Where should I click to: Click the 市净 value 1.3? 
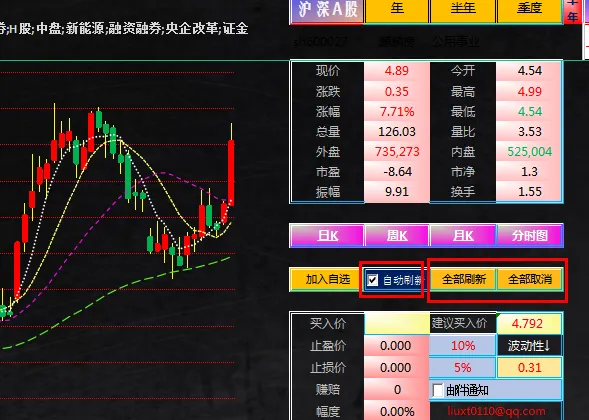point(529,172)
